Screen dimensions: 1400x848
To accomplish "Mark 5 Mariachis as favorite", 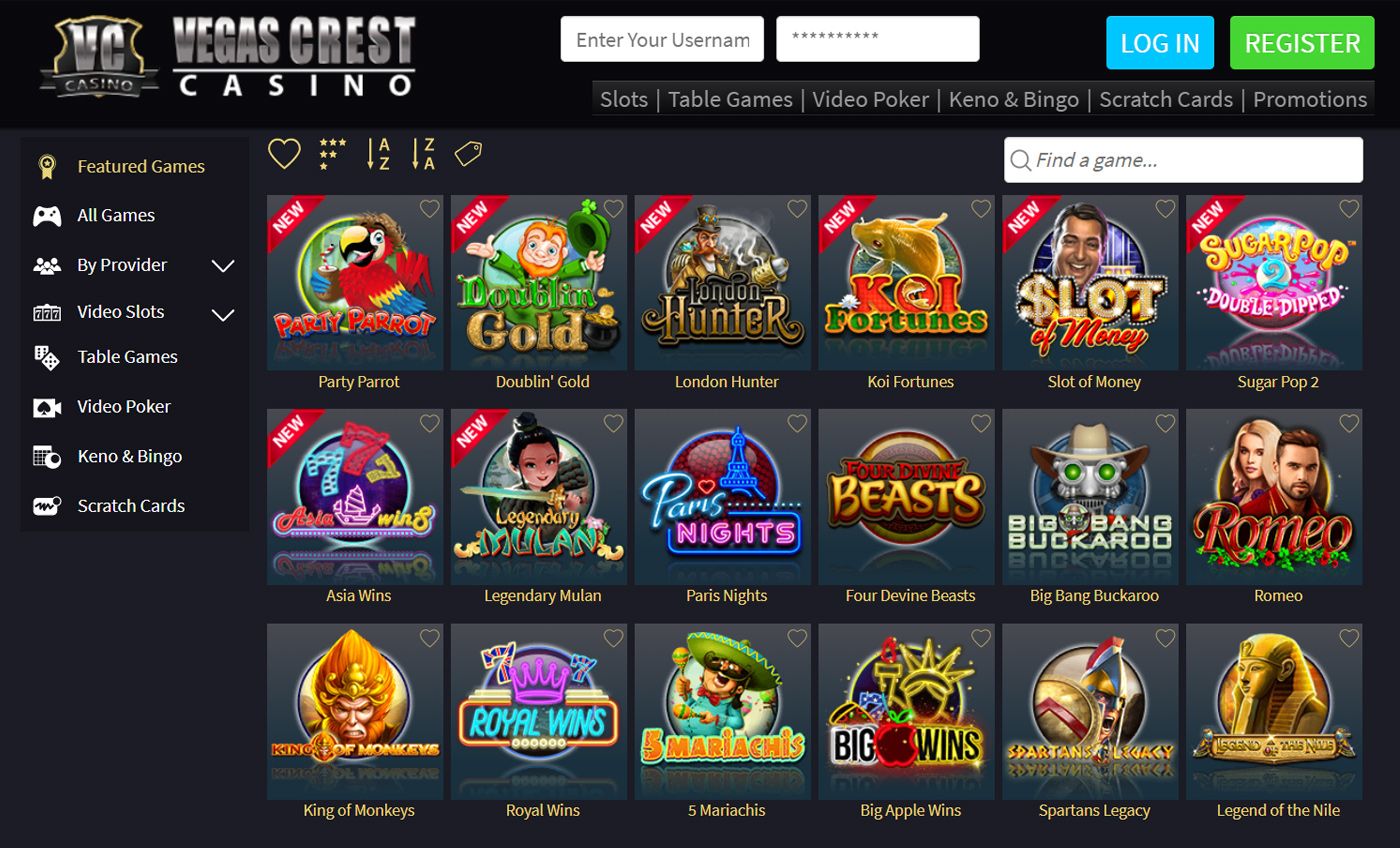I will tap(797, 638).
